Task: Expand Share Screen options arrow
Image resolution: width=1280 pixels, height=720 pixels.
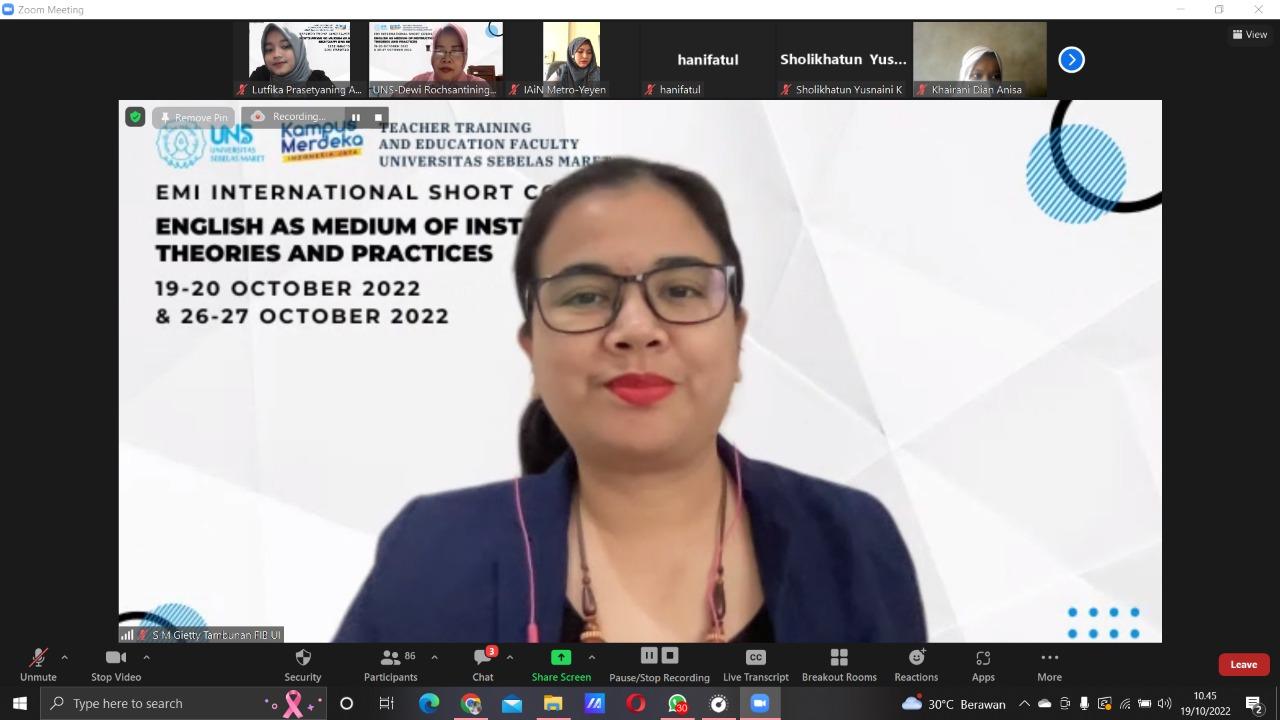Action: pyautogui.click(x=591, y=657)
